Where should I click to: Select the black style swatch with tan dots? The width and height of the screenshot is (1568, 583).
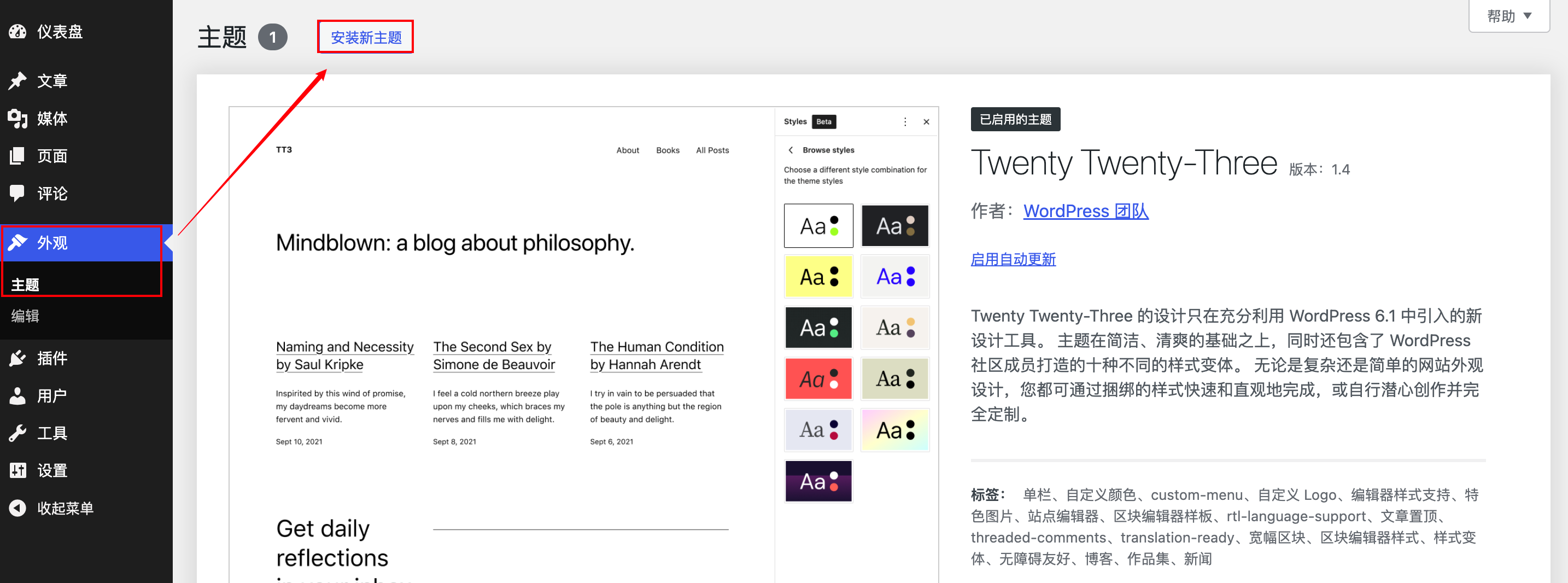[x=895, y=226]
